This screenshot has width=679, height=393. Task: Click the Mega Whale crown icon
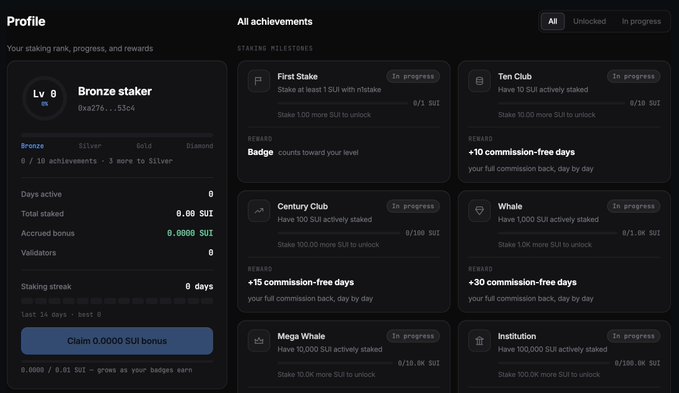[259, 341]
